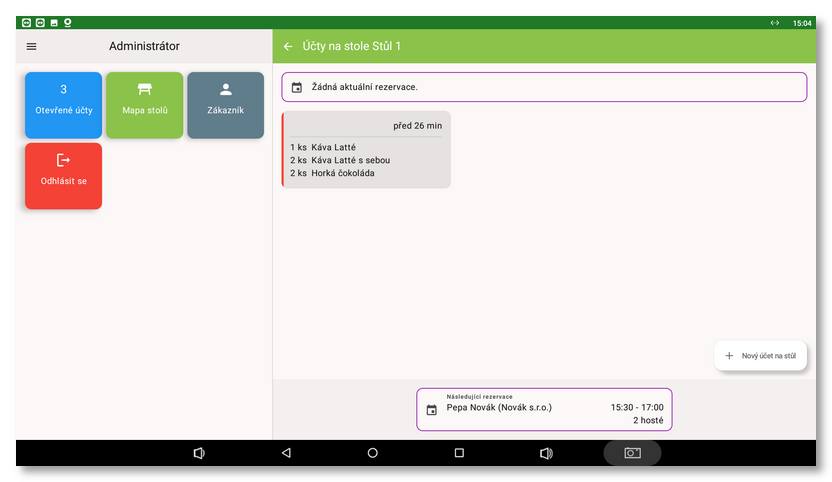
Task: Click the 1 ks Káva Latté line
Action: (323, 147)
